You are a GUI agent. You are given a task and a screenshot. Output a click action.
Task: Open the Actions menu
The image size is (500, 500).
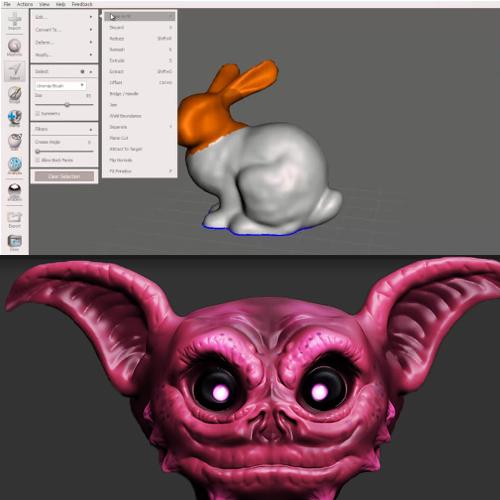[25, 4]
